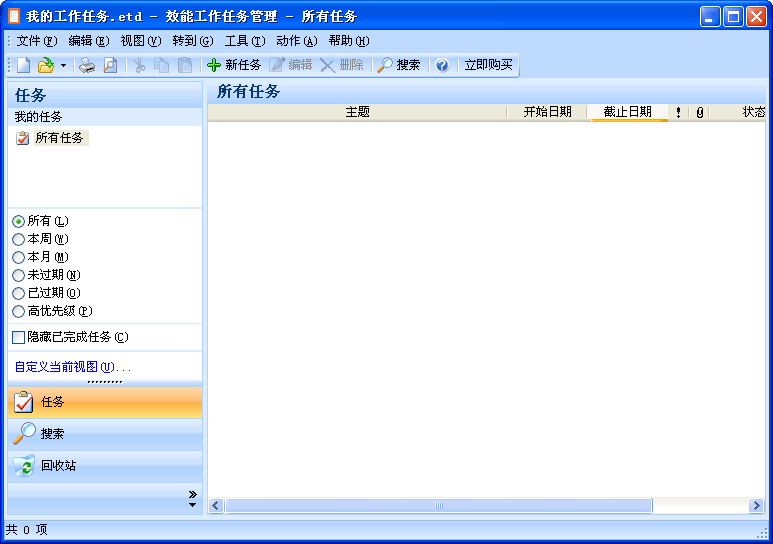Click the horizontal scrollbar left arrow
This screenshot has width=773, height=544.
[215, 506]
